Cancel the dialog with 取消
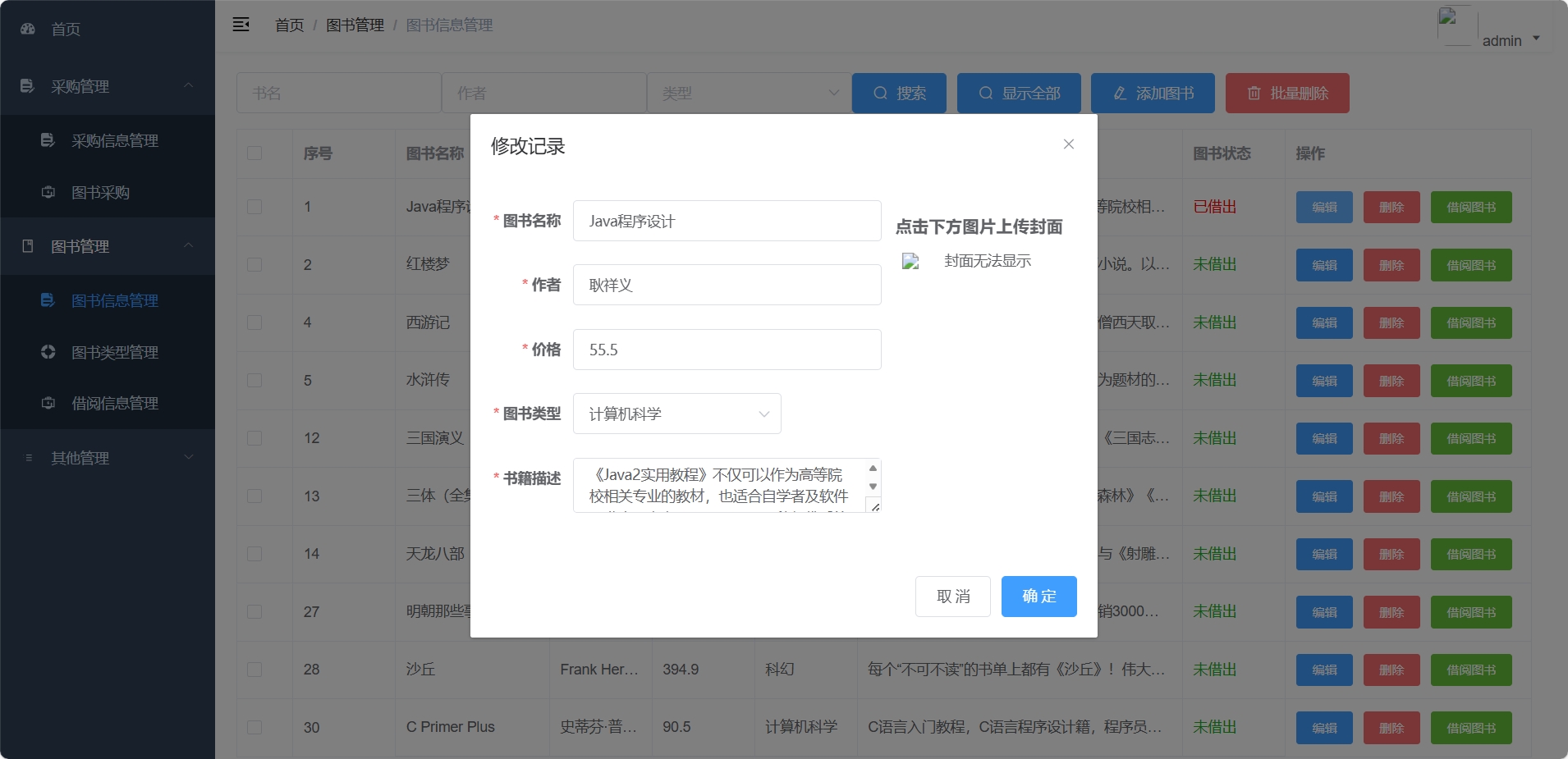Image resolution: width=1568 pixels, height=759 pixels. [953, 597]
